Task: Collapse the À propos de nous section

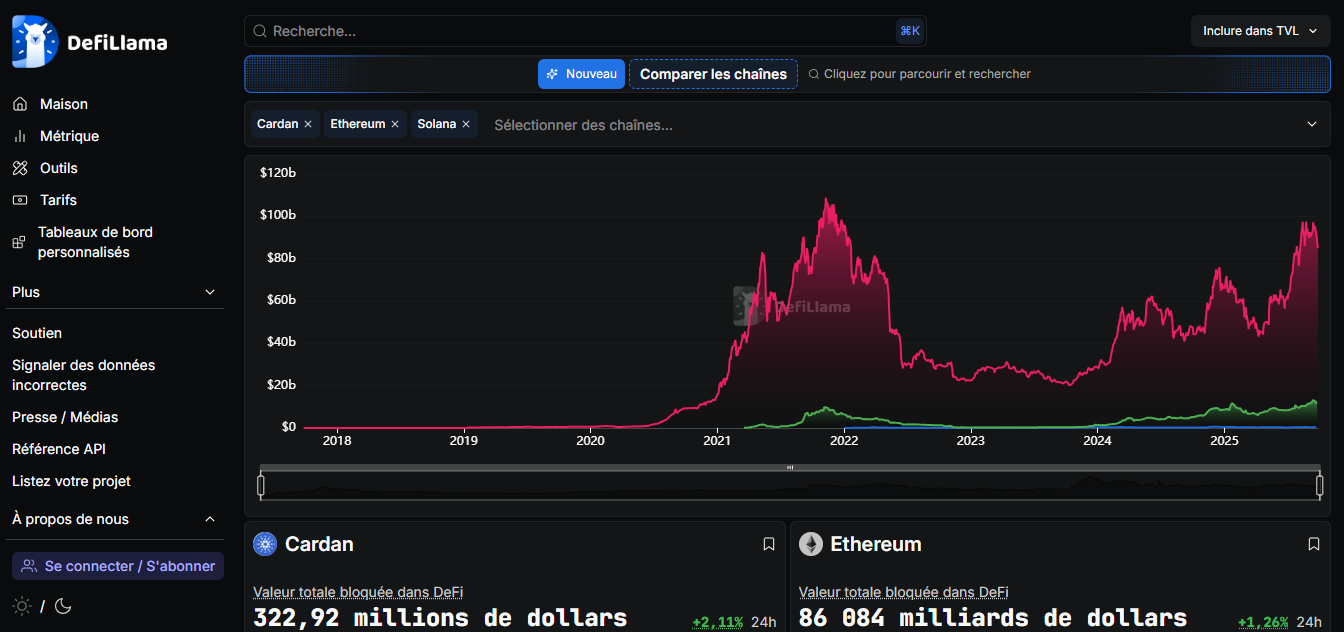Action: coord(209,519)
